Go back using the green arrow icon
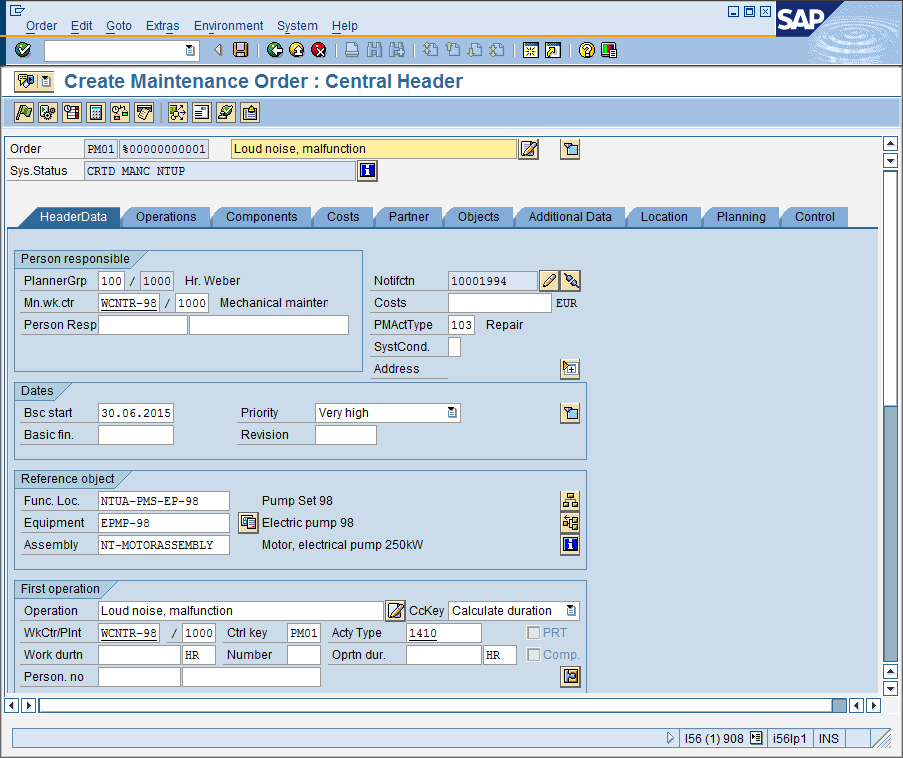The image size is (903, 758). click(x=275, y=50)
